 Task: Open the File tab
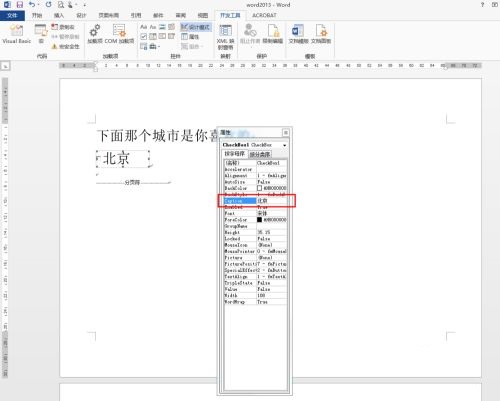(x=12, y=16)
